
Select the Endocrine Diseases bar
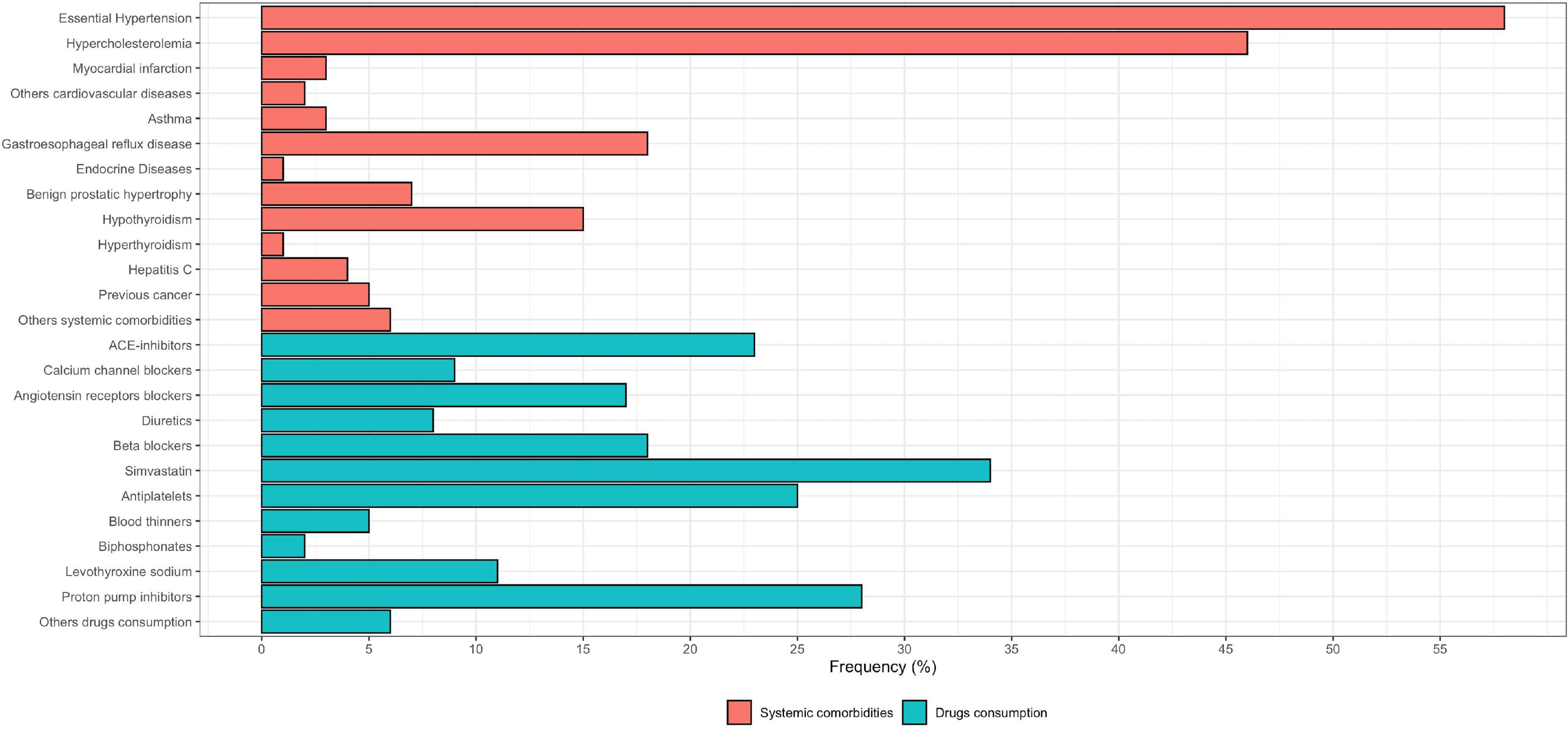point(273,169)
